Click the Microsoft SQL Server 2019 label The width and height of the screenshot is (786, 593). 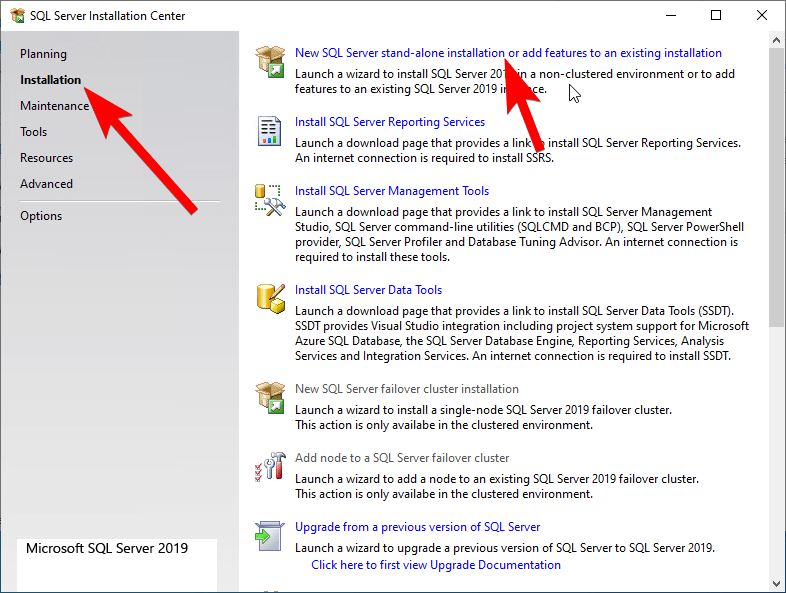click(107, 548)
